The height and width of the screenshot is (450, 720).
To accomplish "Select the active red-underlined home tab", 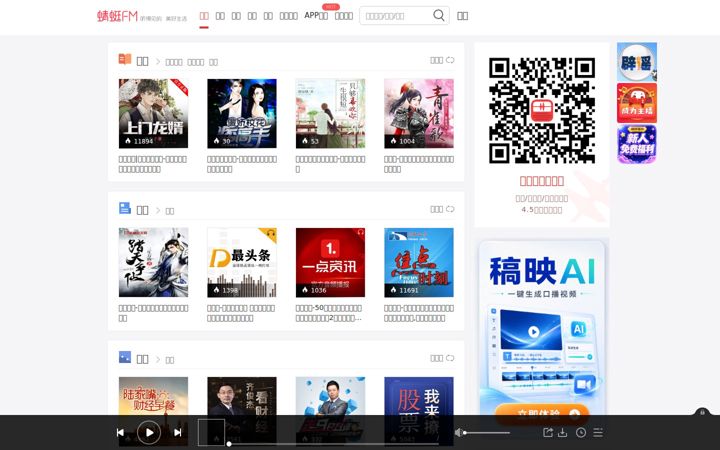I will [x=204, y=16].
